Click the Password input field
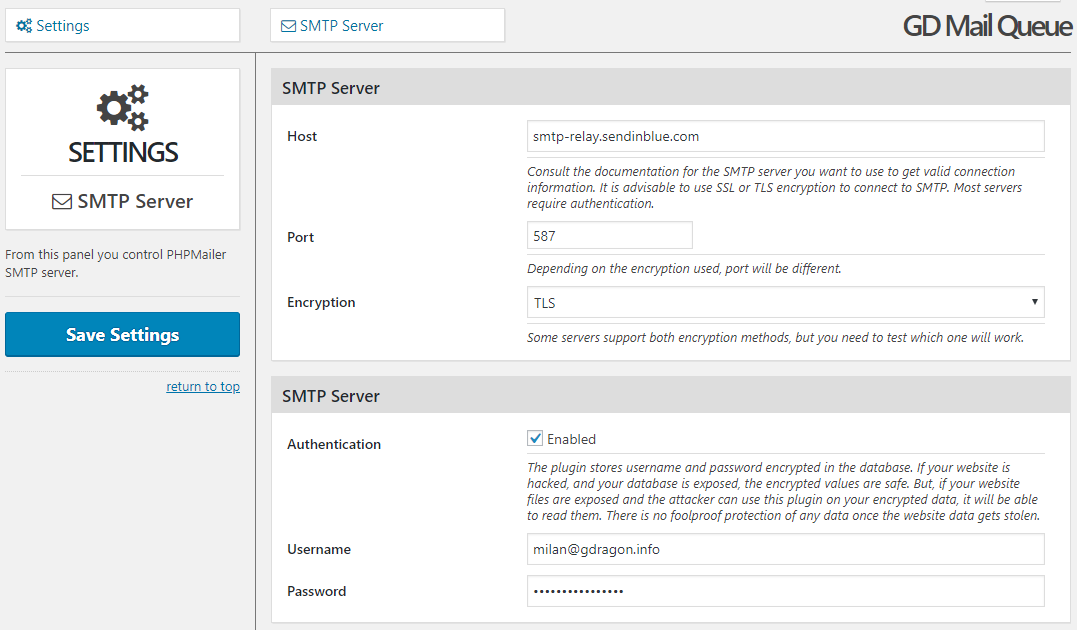 pyautogui.click(x=785, y=591)
